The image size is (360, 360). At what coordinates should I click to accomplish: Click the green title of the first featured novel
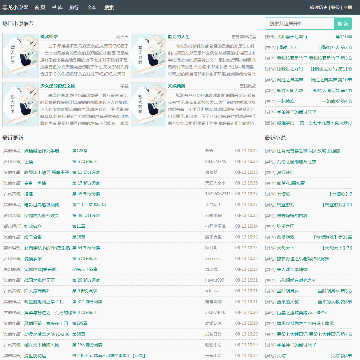[49, 36]
